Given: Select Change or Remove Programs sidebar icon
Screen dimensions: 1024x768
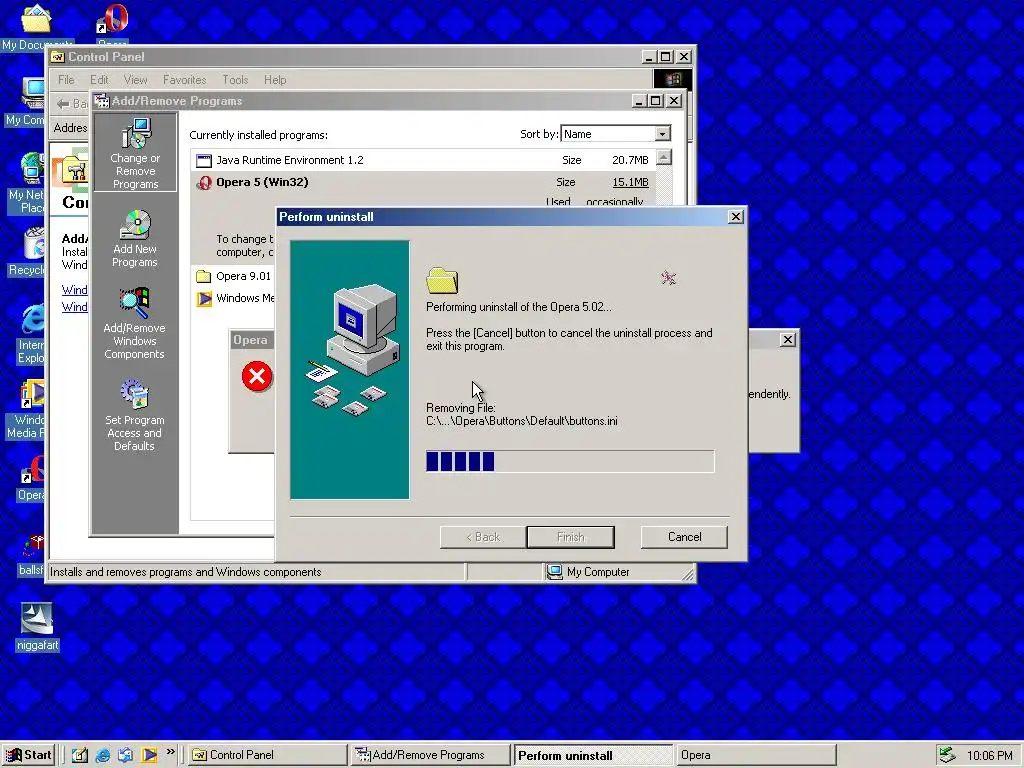Looking at the screenshot, I should [x=135, y=152].
